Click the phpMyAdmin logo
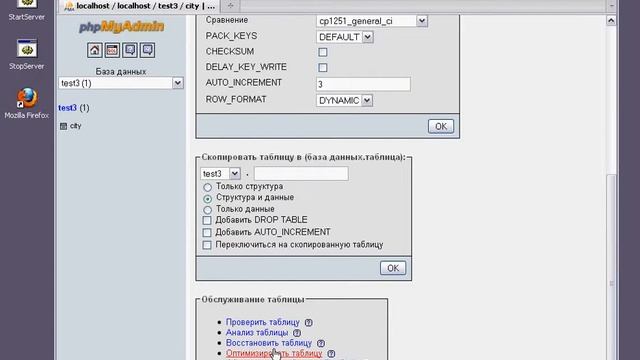This screenshot has width=640, height=360. tap(121, 27)
